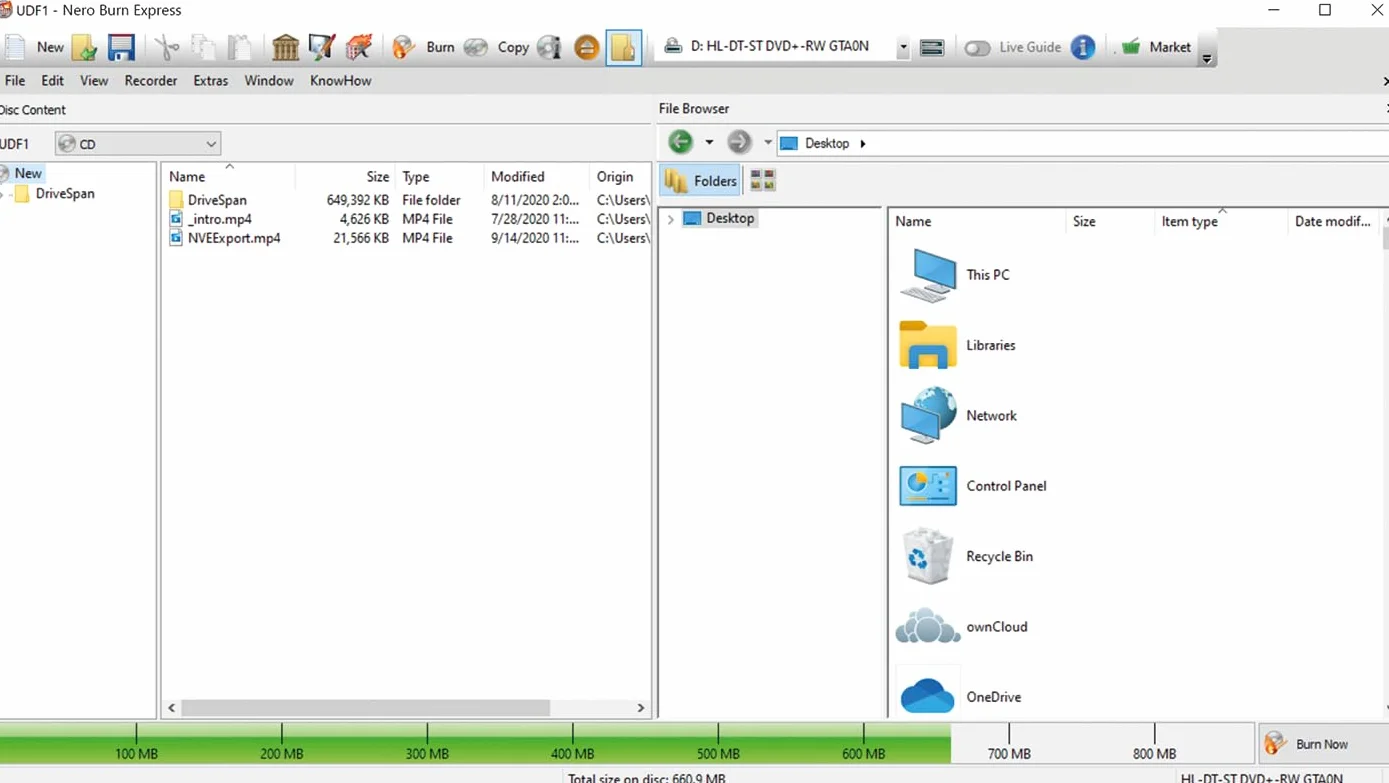Open the Recycle Bin icon

(x=928, y=556)
